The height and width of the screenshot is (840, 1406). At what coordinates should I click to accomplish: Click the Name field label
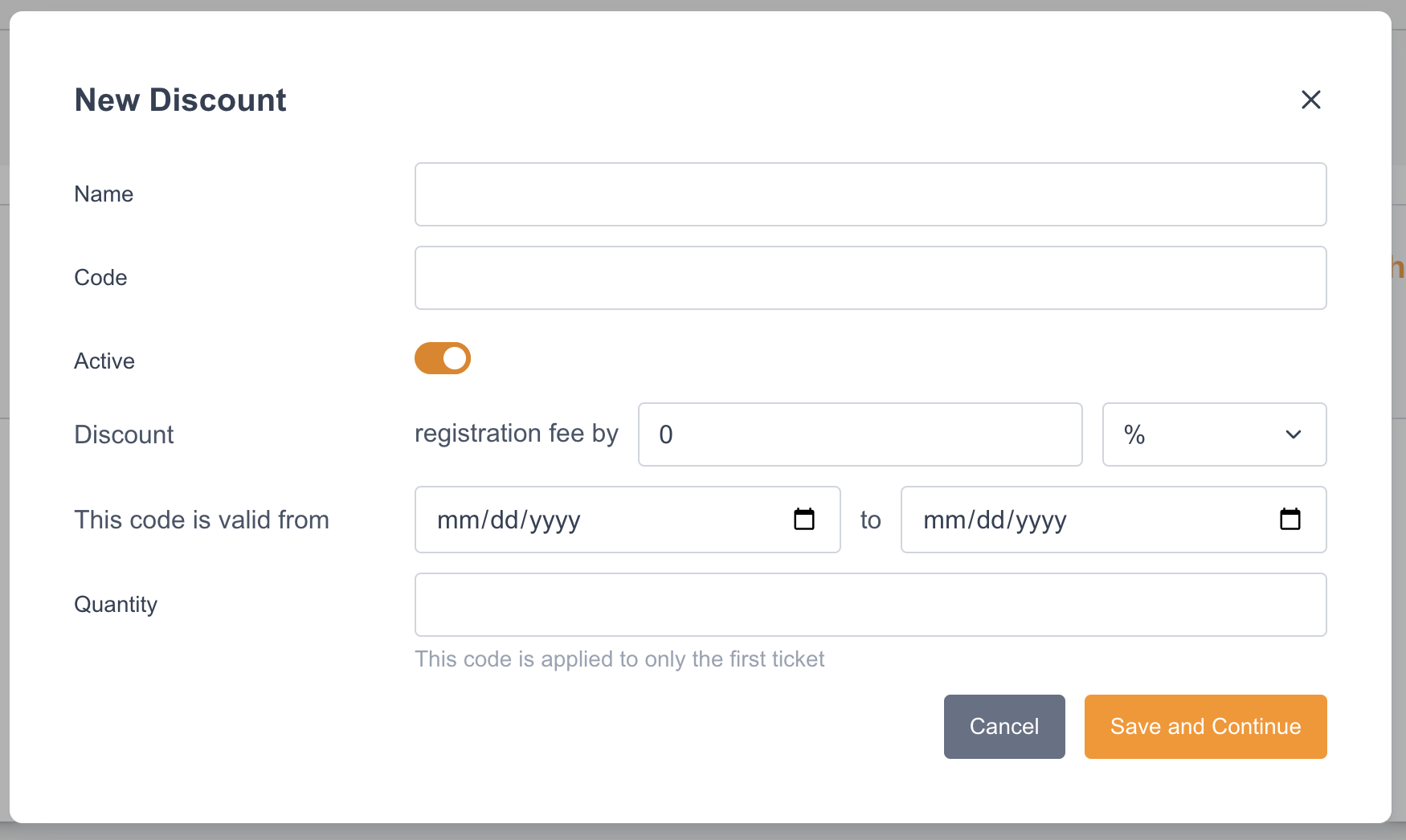[x=104, y=194]
